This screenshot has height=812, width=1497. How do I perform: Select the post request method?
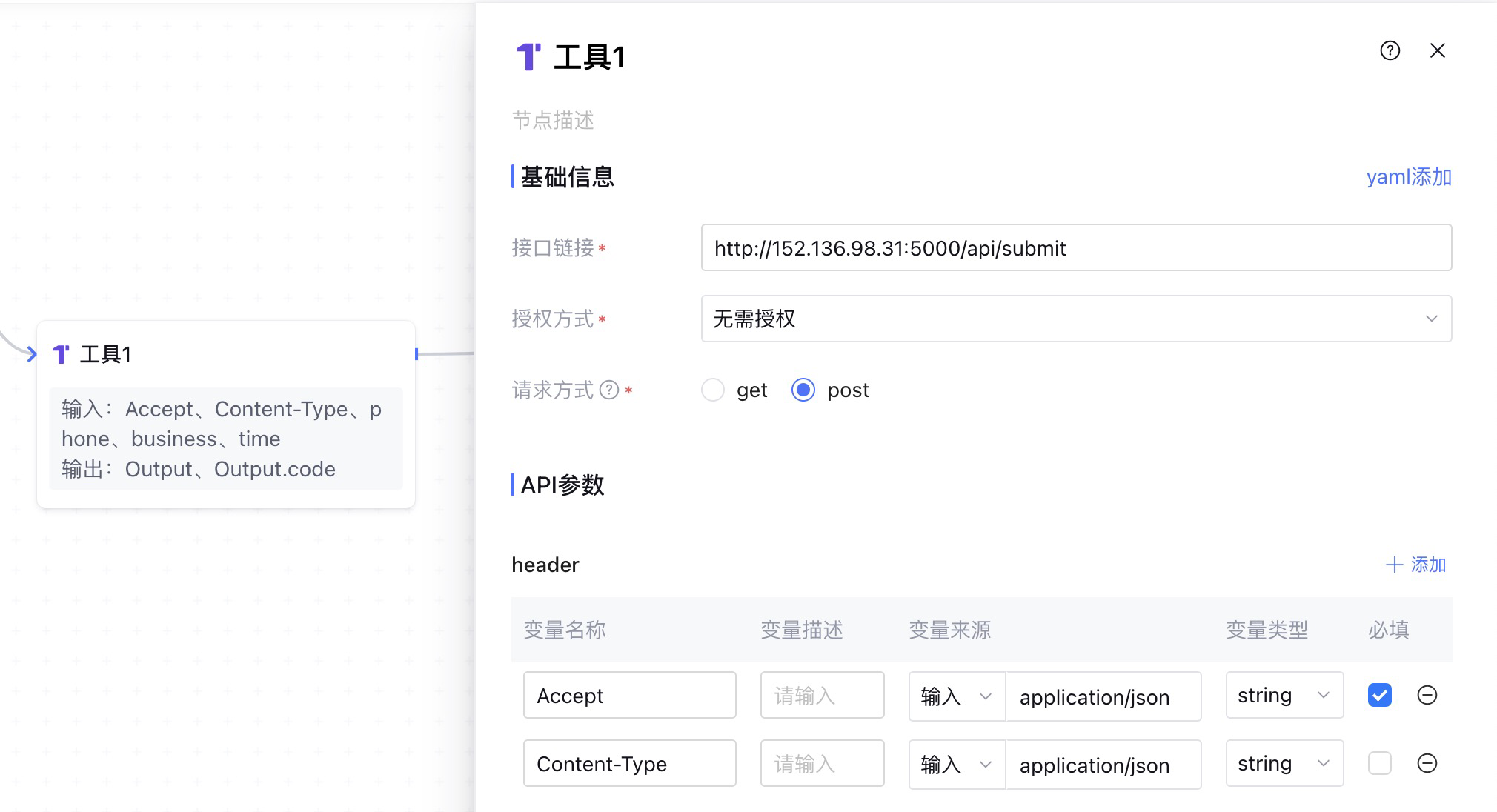(803, 390)
